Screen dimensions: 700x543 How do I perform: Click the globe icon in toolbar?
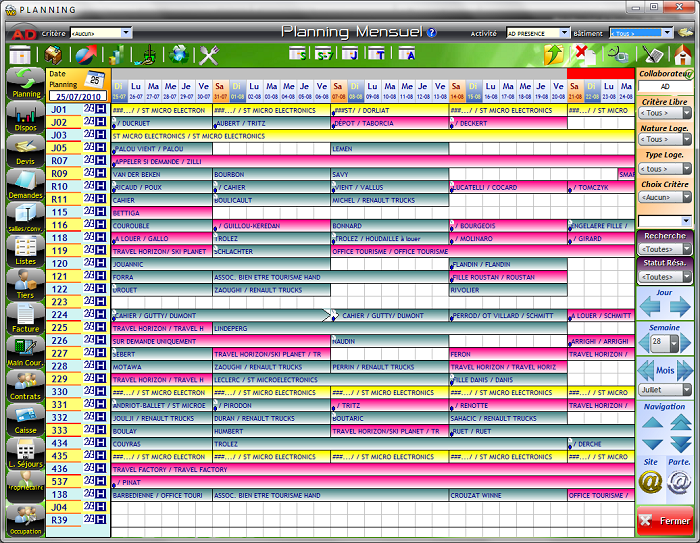179,55
